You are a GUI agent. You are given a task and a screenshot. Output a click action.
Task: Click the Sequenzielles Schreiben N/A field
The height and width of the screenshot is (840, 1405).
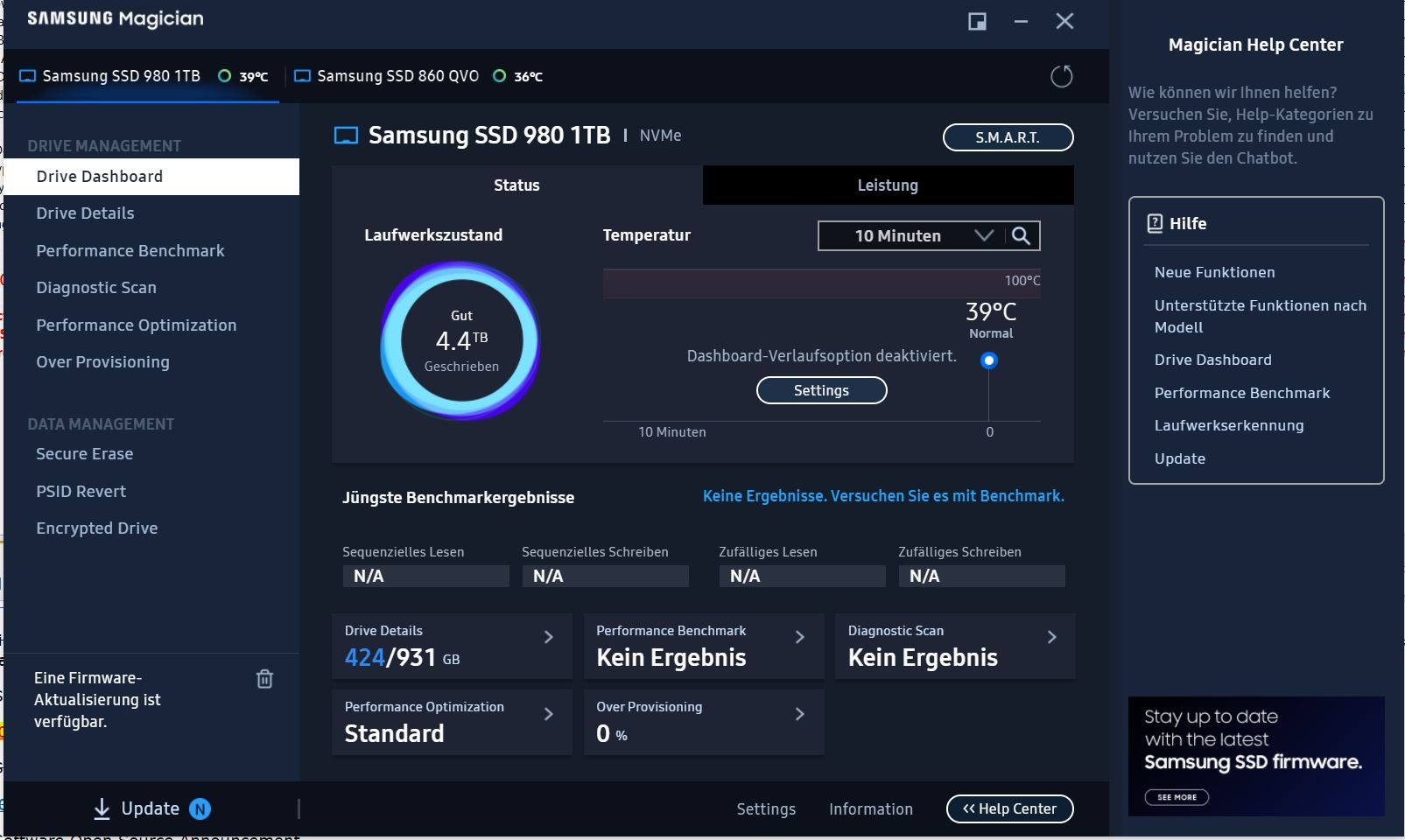click(605, 576)
